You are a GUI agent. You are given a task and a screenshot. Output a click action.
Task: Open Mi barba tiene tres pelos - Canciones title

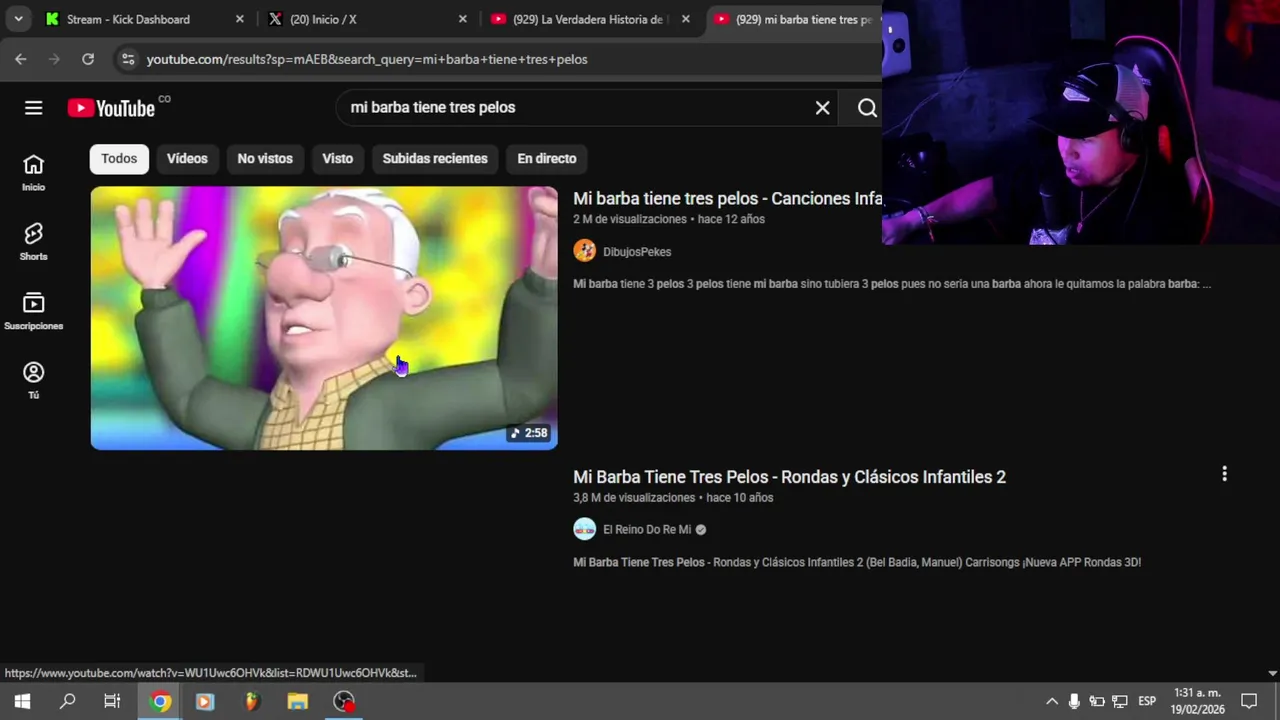point(727,198)
